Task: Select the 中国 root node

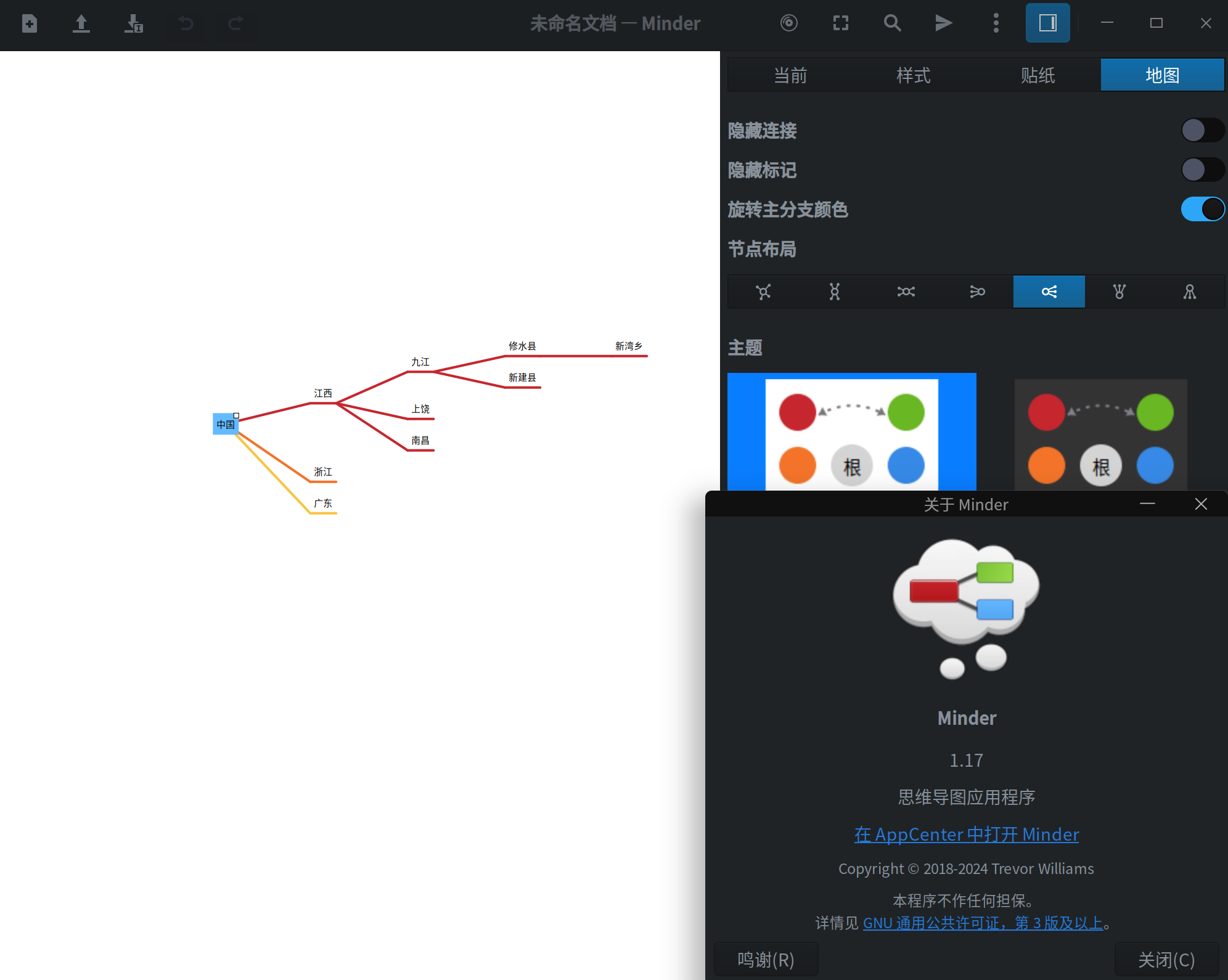Action: coord(226,424)
